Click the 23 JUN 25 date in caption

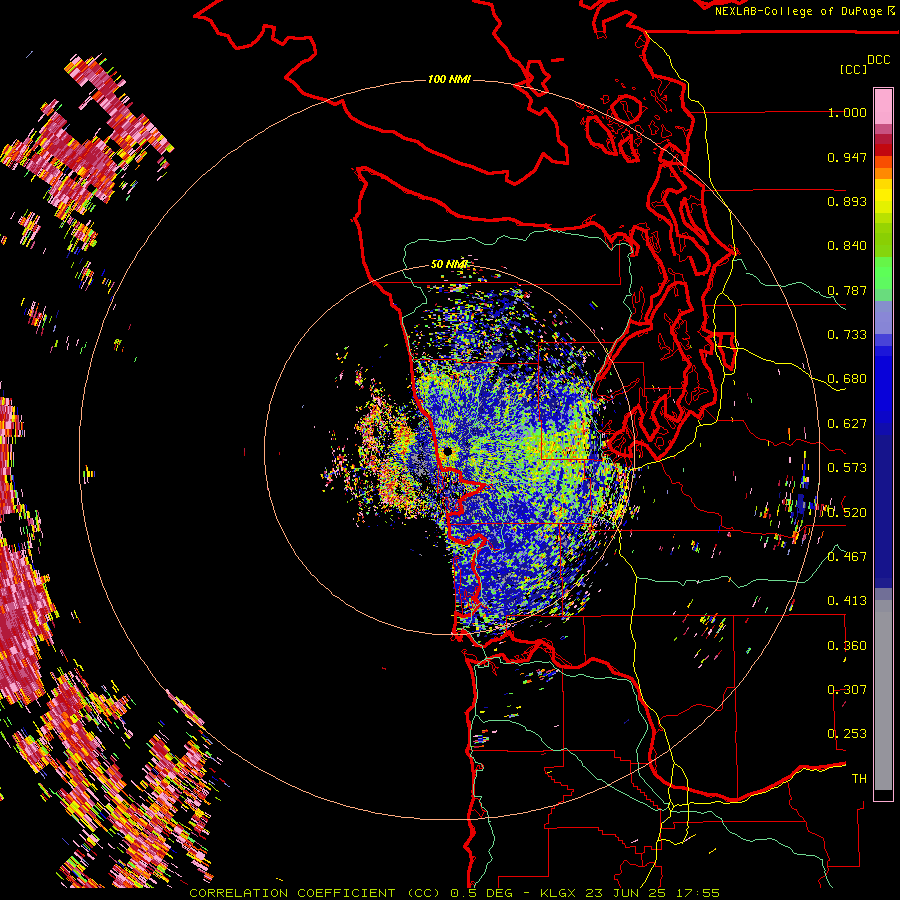pos(626,893)
